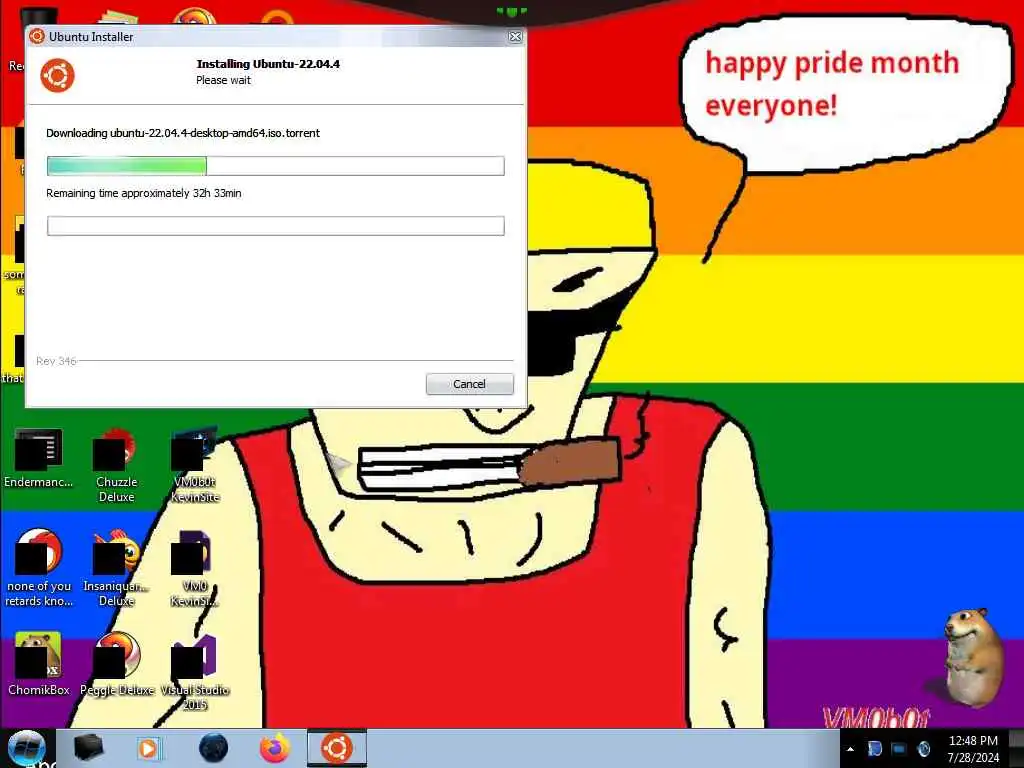1024x768 pixels.
Task: Click the Show desktop strip
Action: pyautogui.click(x=1016, y=749)
